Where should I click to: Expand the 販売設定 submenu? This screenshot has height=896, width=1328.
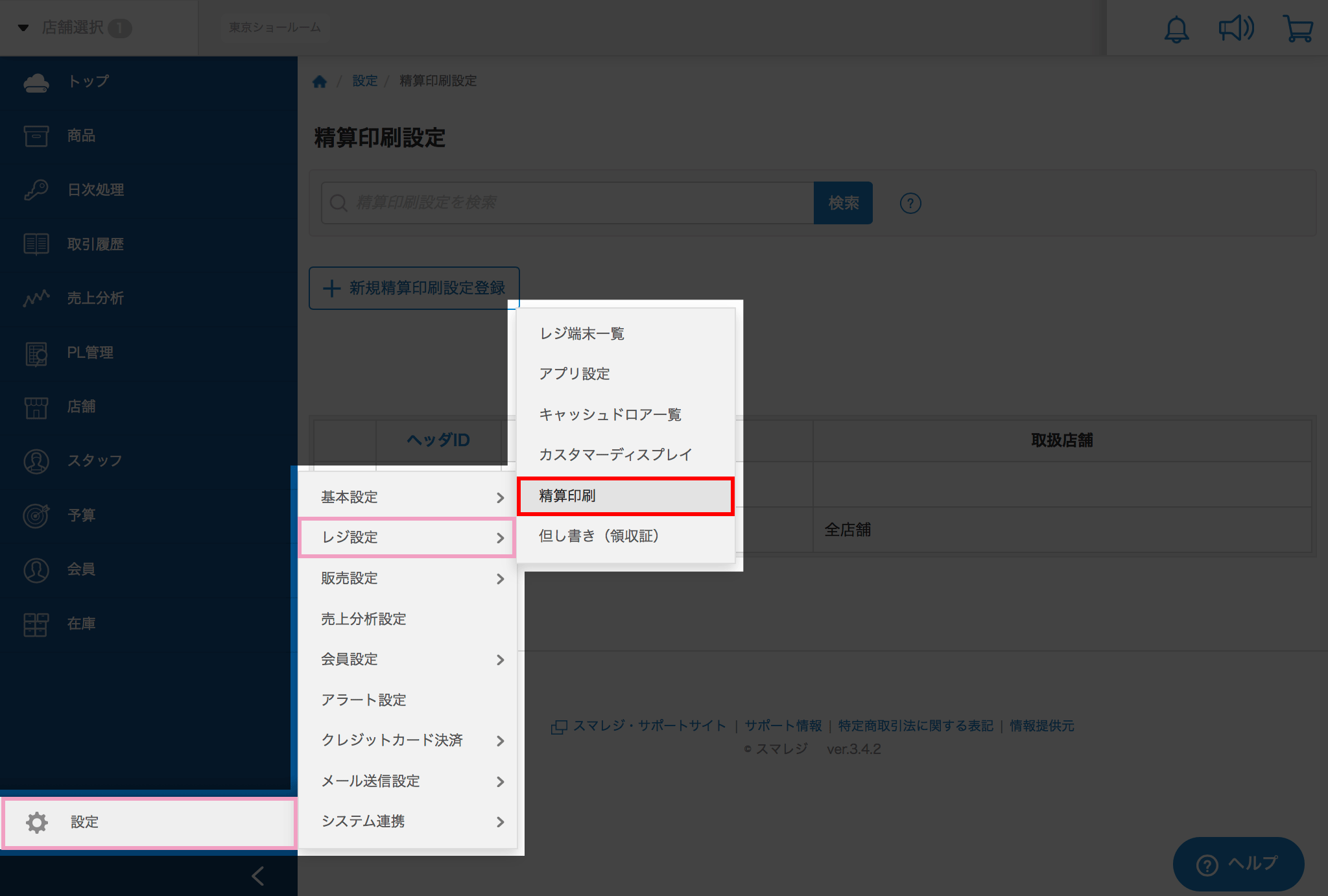coord(408,578)
